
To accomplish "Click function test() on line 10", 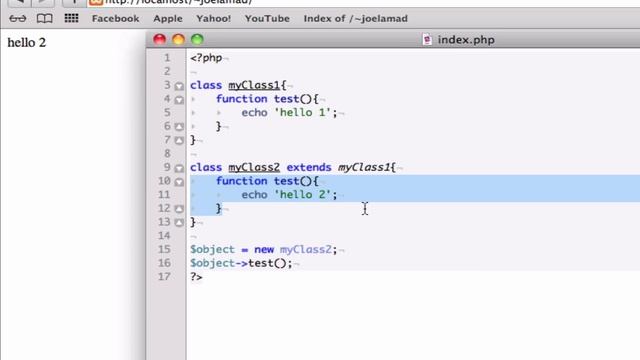I will 267,181.
